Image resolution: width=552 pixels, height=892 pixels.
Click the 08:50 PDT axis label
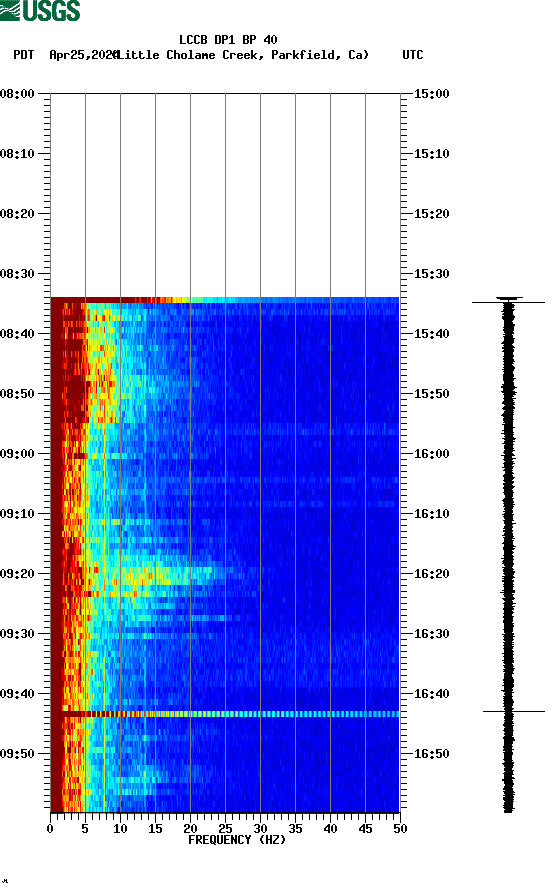coord(17,394)
